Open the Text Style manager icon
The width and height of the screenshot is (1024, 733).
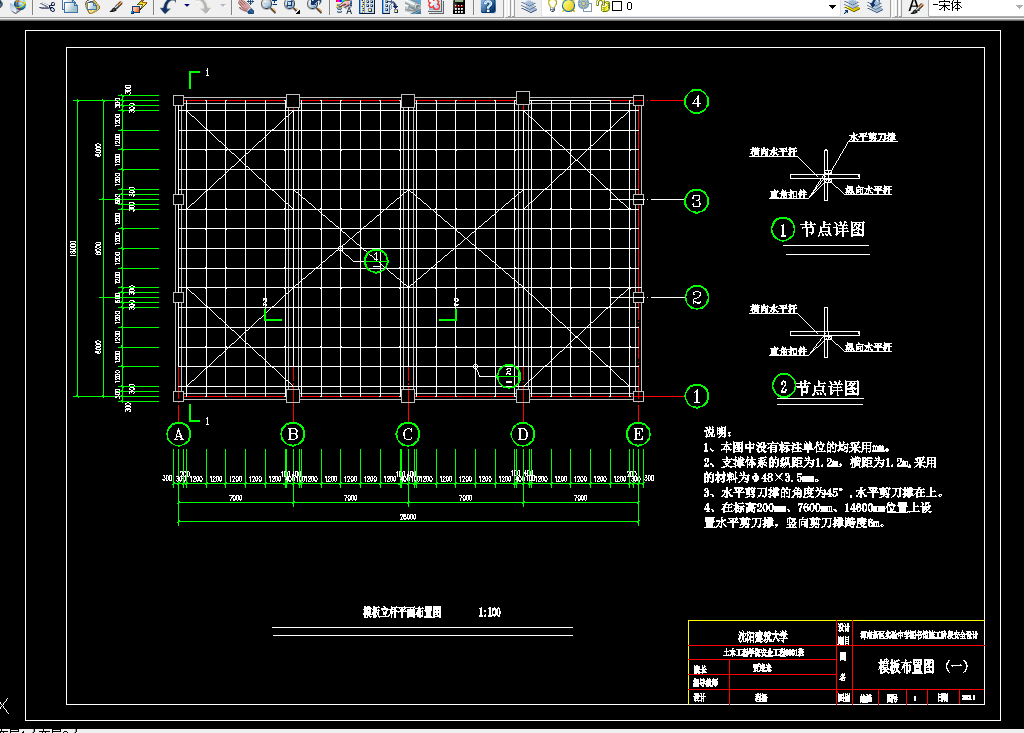pos(915,6)
